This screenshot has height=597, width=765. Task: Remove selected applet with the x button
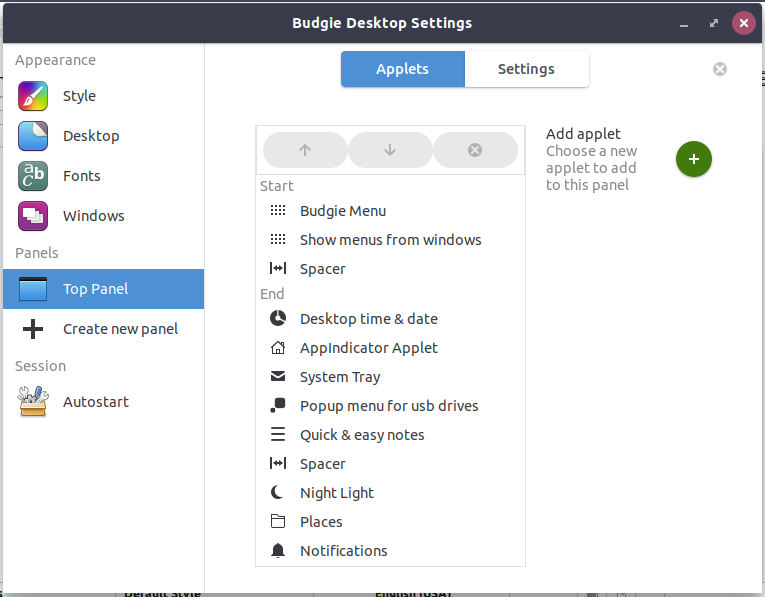click(x=475, y=150)
